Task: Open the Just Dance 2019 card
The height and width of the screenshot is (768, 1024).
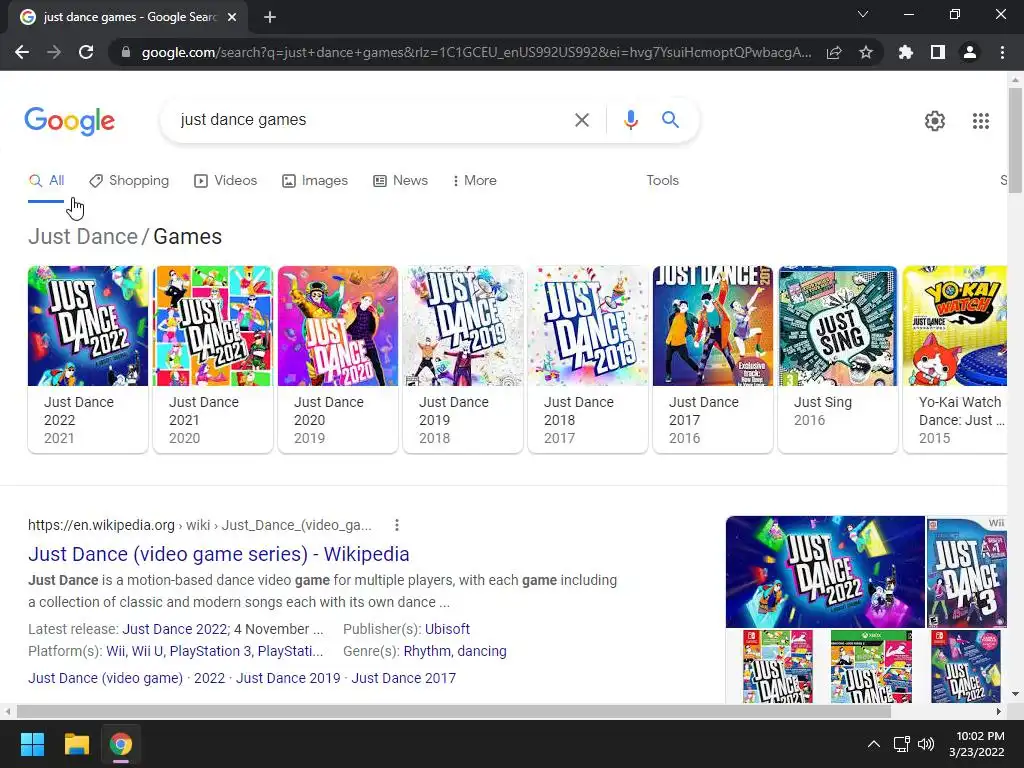Action: [463, 359]
